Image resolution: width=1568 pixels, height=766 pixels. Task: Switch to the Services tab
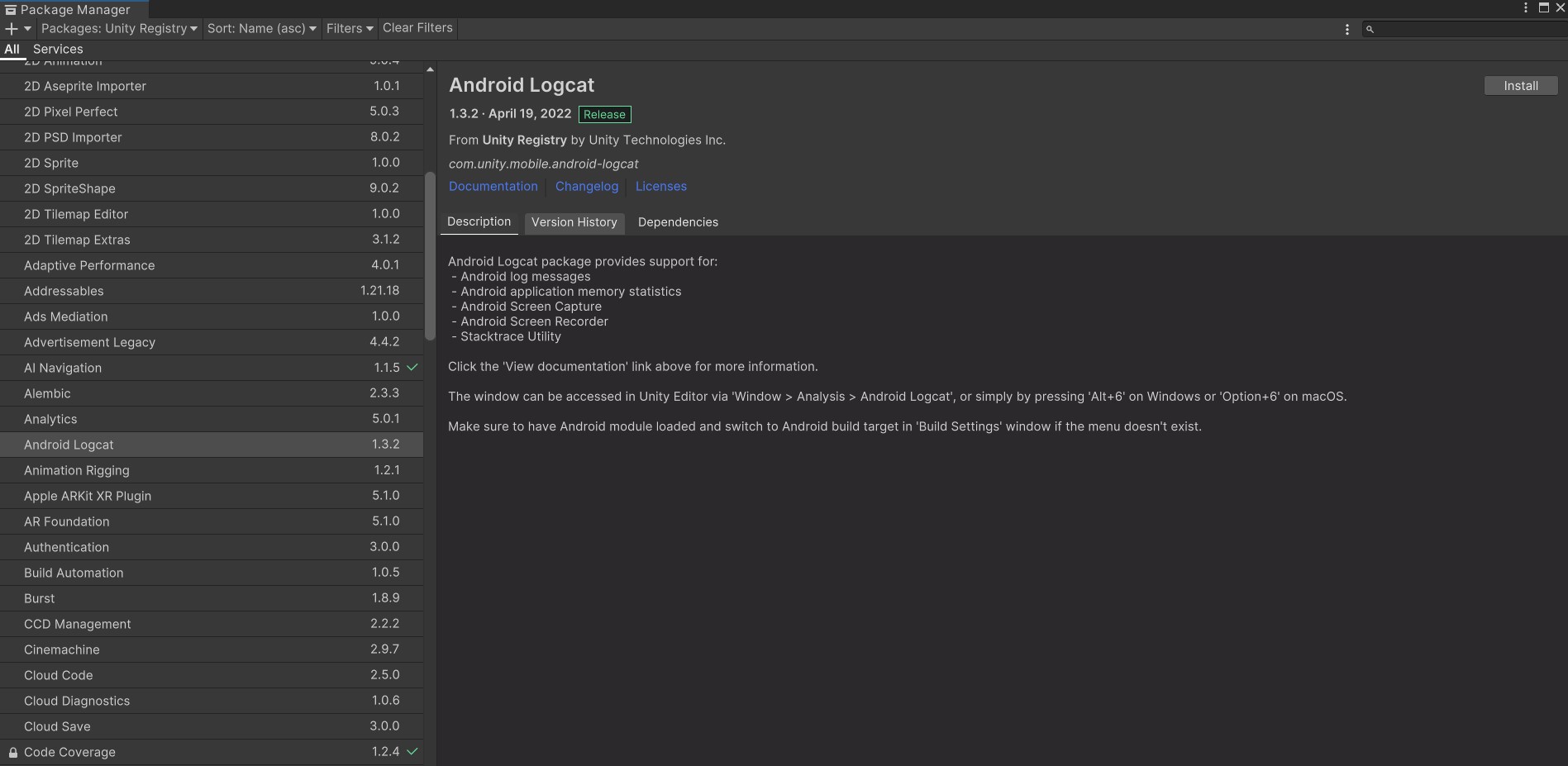[x=58, y=50]
